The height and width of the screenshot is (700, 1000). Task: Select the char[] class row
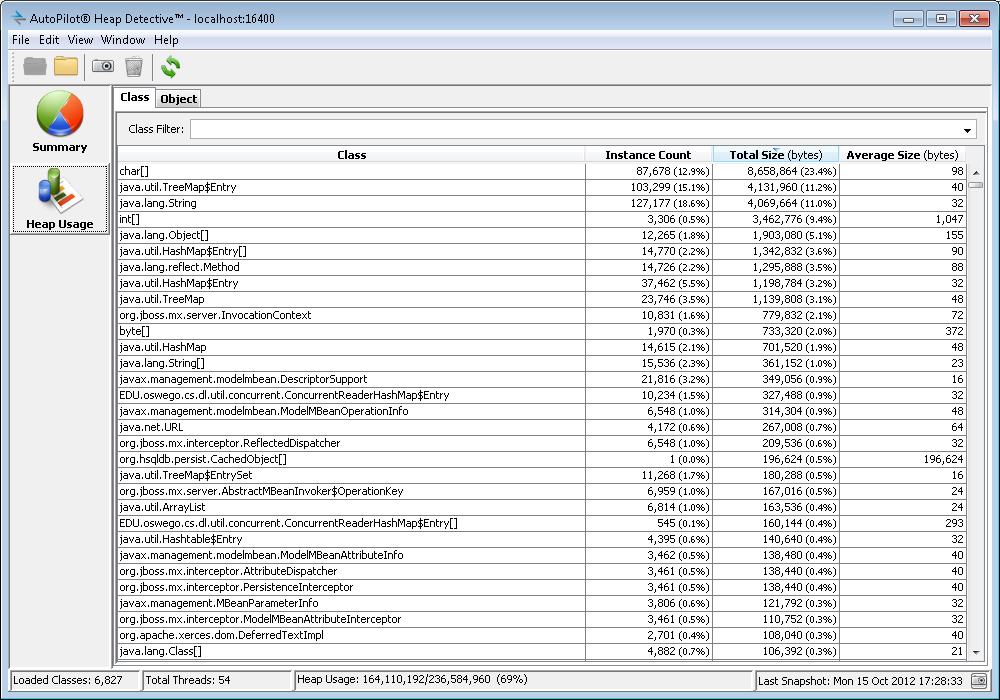(x=542, y=171)
